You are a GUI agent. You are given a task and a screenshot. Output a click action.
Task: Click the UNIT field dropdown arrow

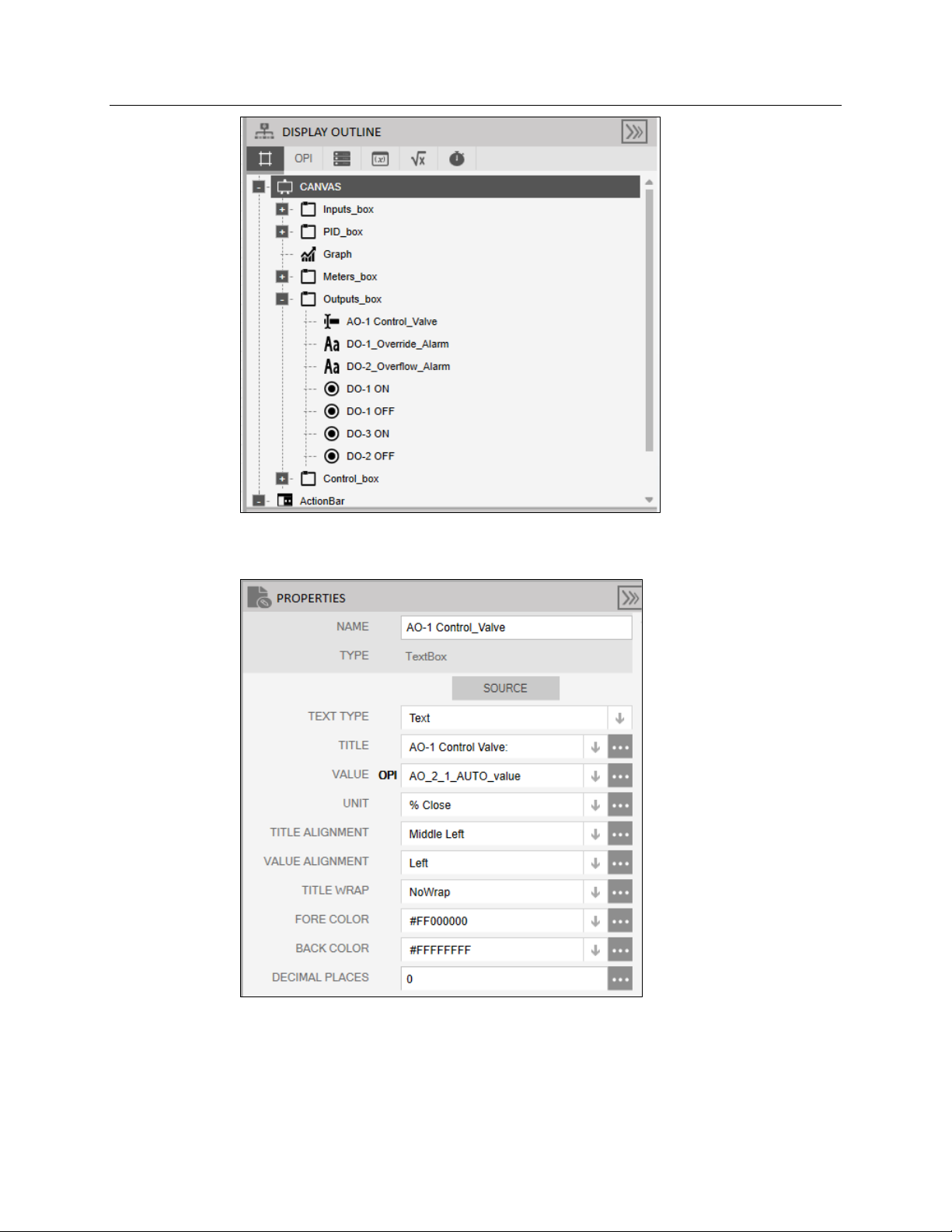tap(595, 805)
